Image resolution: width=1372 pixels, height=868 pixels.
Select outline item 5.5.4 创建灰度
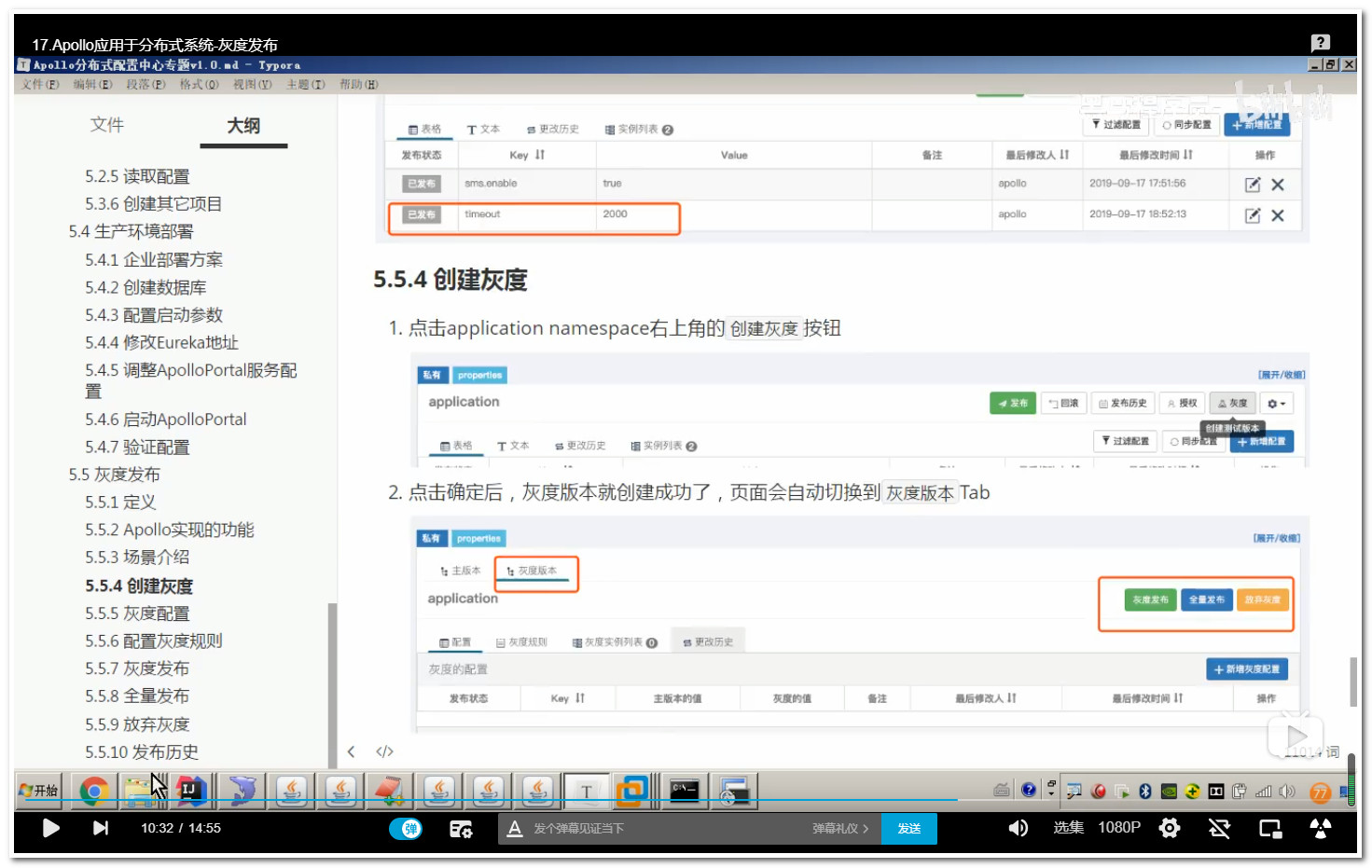pos(139,586)
